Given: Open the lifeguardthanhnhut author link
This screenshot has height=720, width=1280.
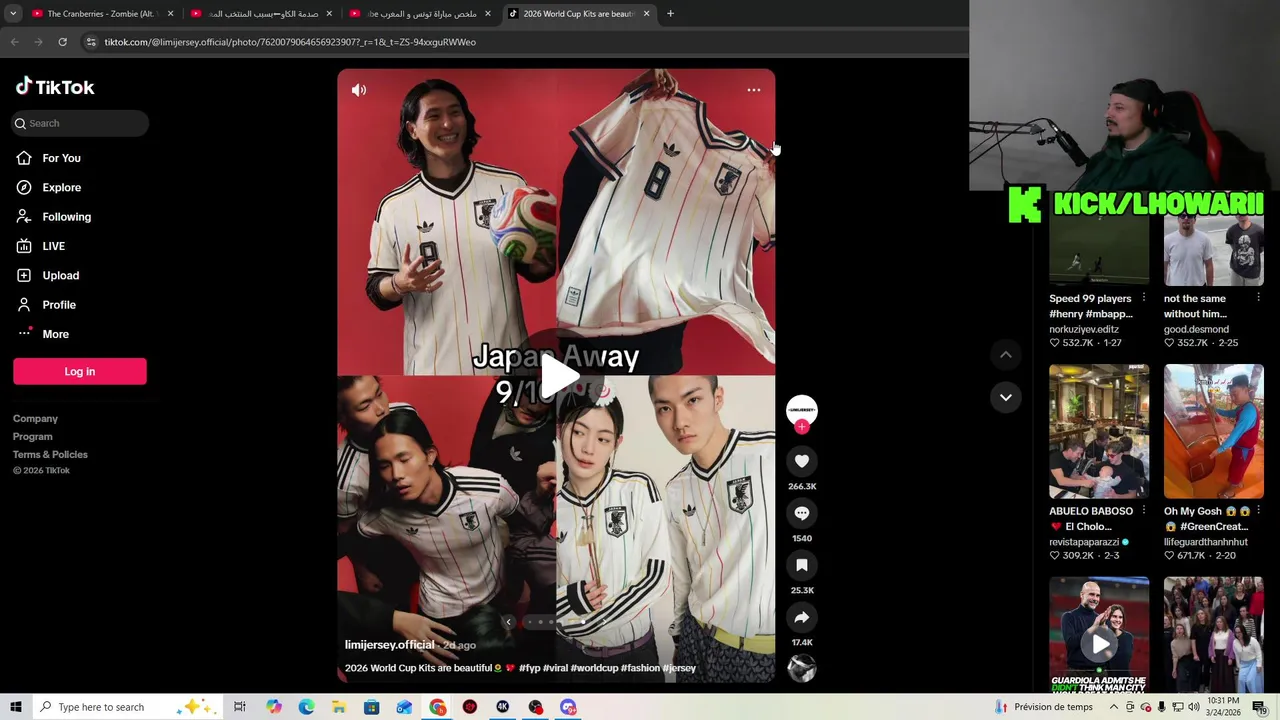Looking at the screenshot, I should tap(1206, 542).
